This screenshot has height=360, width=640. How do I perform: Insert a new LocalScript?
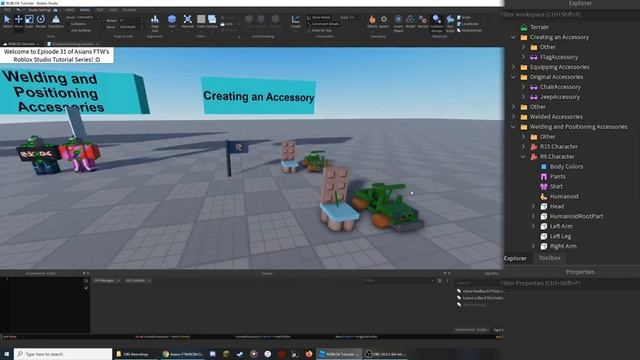[x=467, y=24]
